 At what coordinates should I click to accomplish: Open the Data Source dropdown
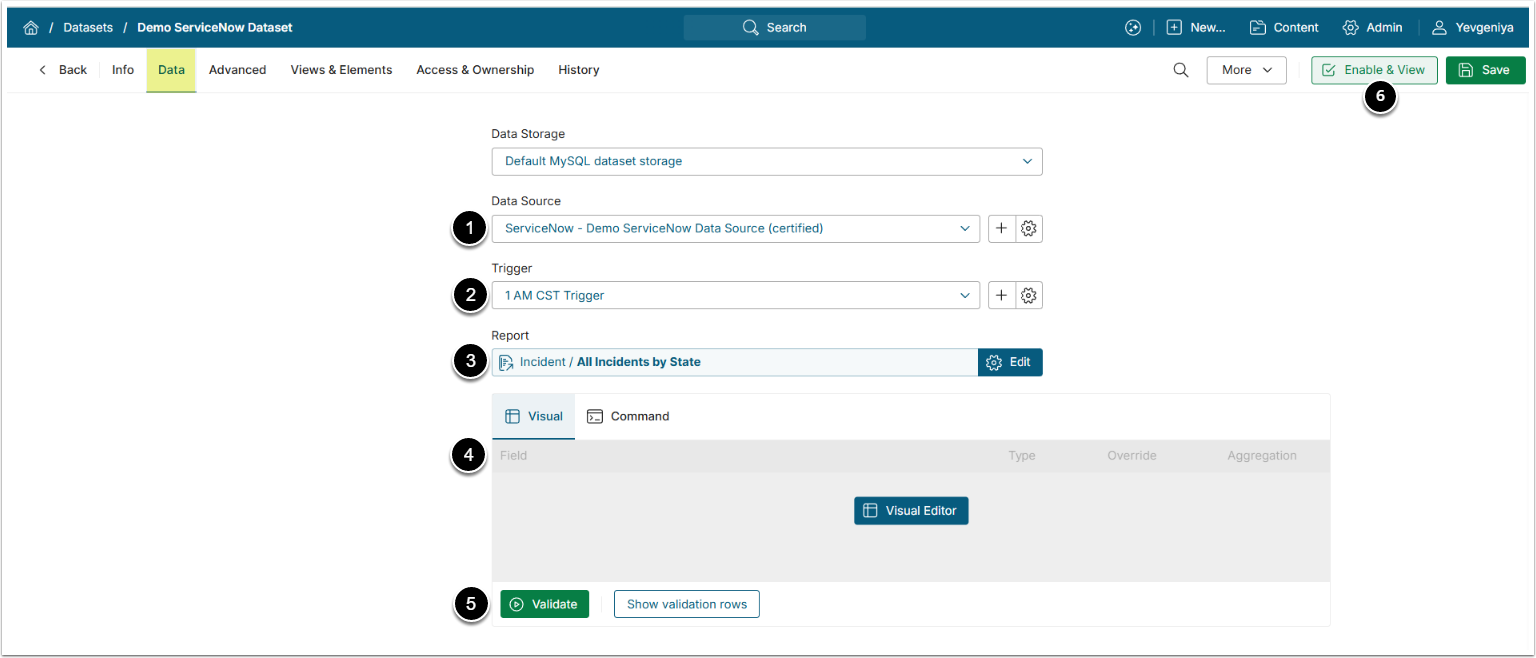coord(735,229)
